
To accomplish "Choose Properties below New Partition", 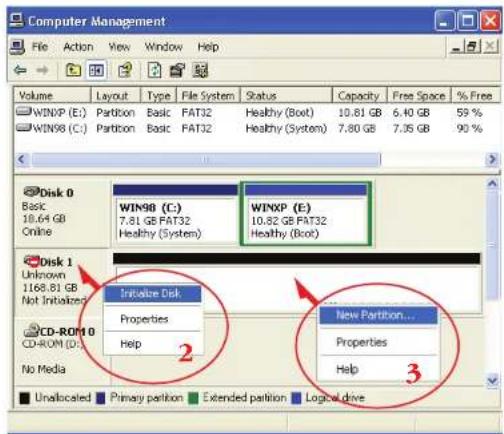I will coord(378,342).
